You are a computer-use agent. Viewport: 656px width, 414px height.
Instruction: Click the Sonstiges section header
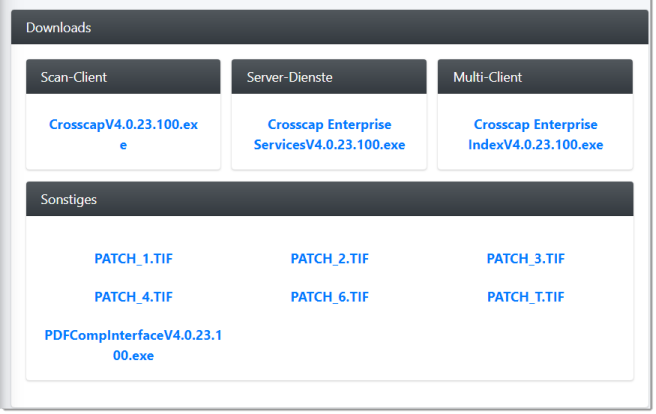tap(329, 199)
